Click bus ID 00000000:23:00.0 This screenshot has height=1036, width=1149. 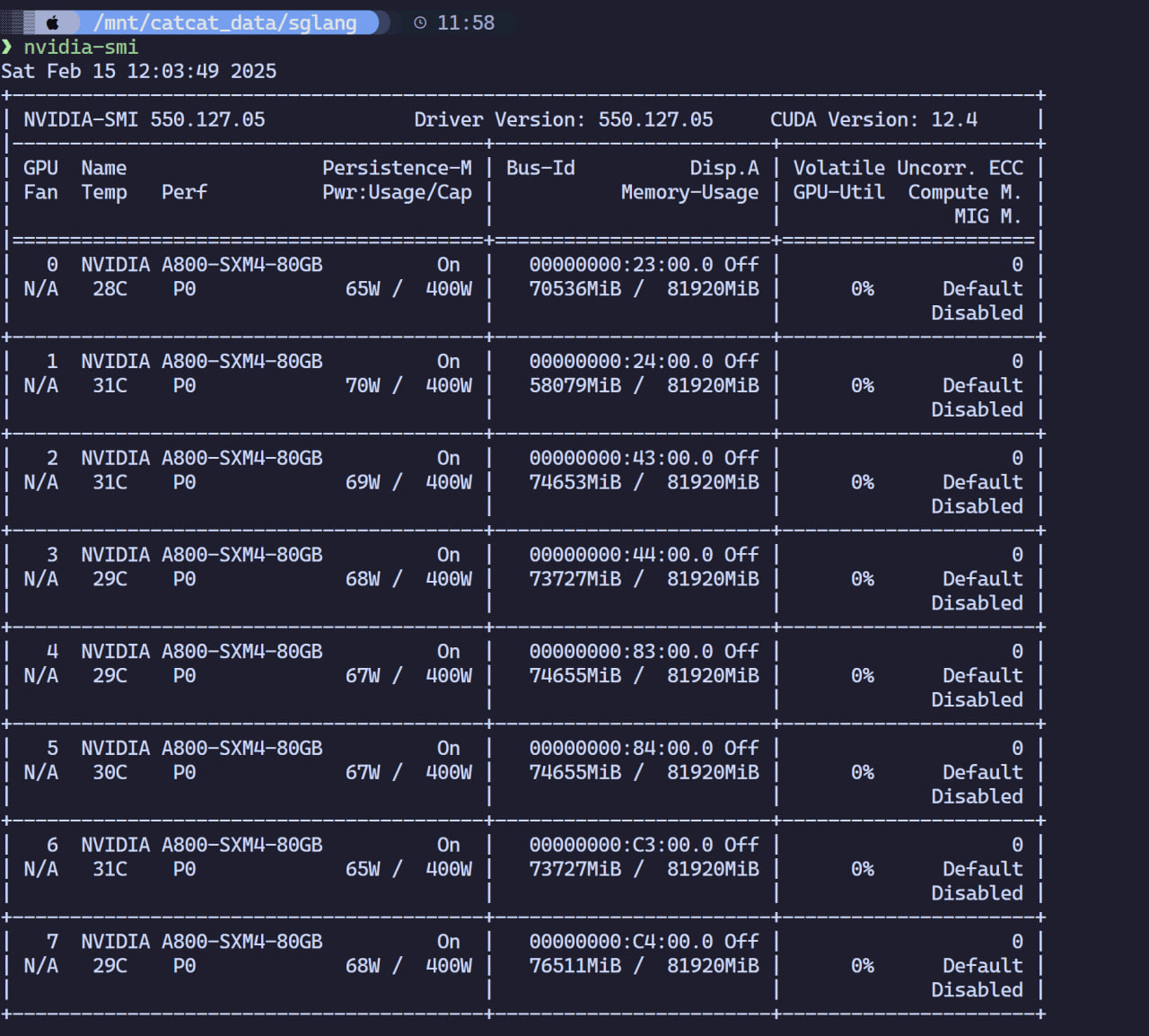point(621,265)
